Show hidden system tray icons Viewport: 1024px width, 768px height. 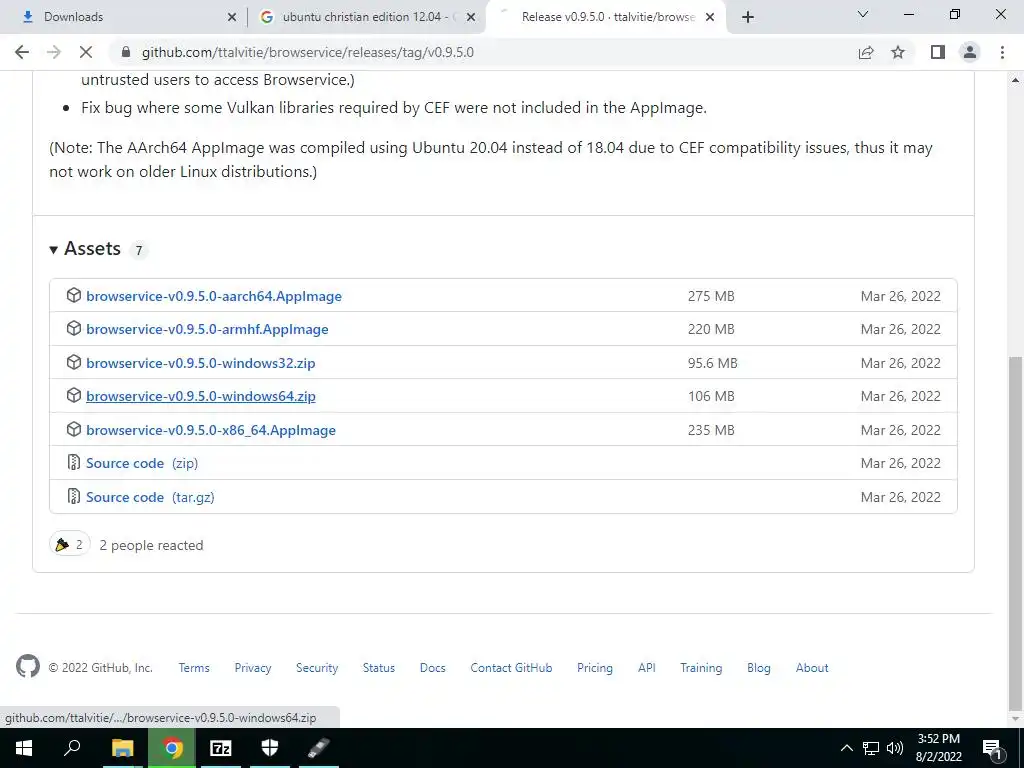(x=846, y=748)
